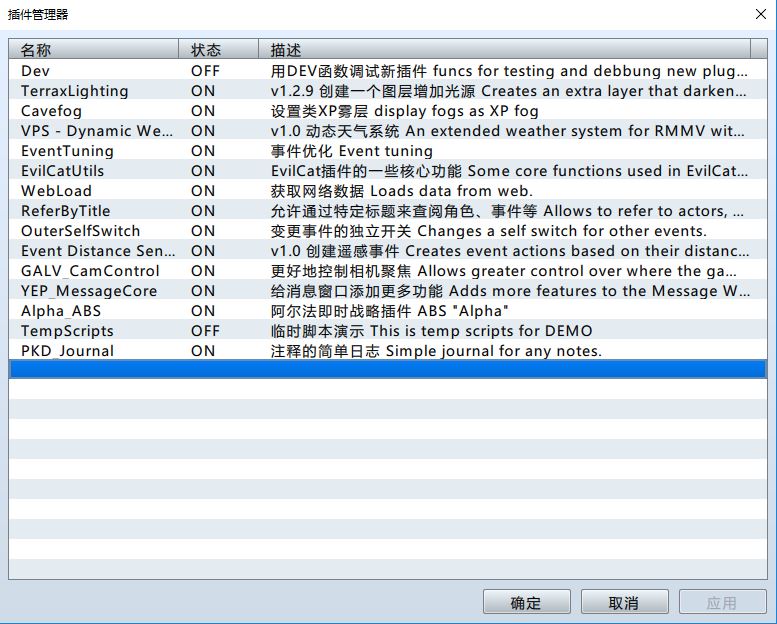Select the VPS - Dynamic We... plugin
Image resolution: width=777 pixels, height=624 pixels.
(97, 131)
